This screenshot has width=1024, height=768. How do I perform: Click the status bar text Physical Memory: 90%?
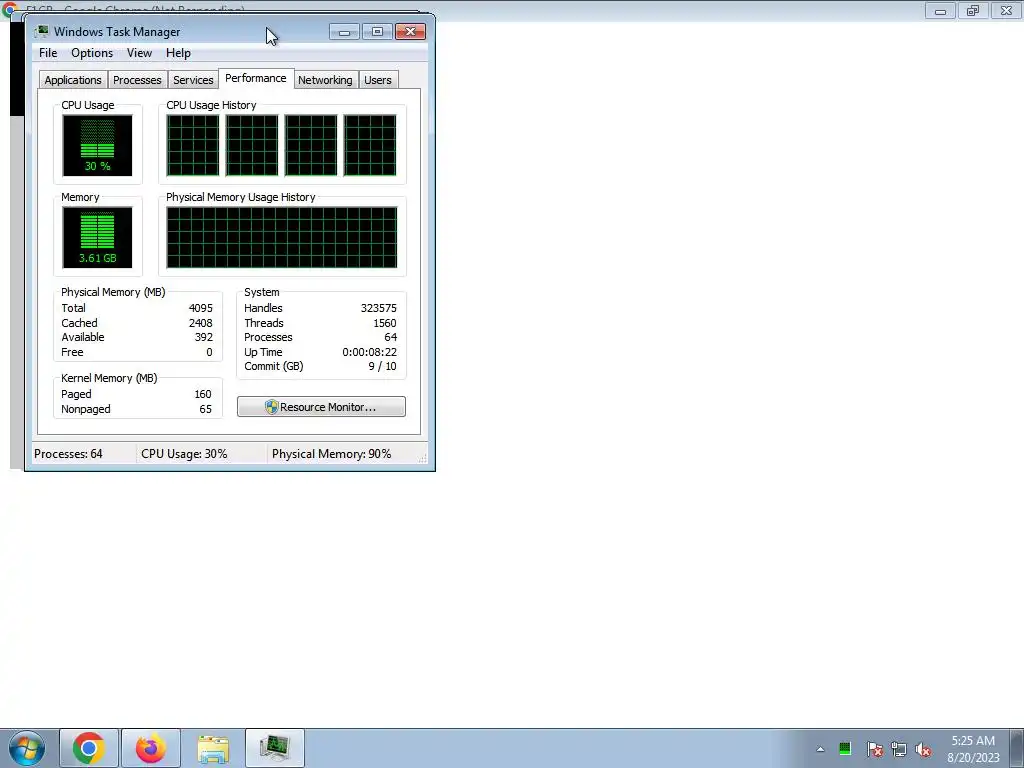coord(332,454)
